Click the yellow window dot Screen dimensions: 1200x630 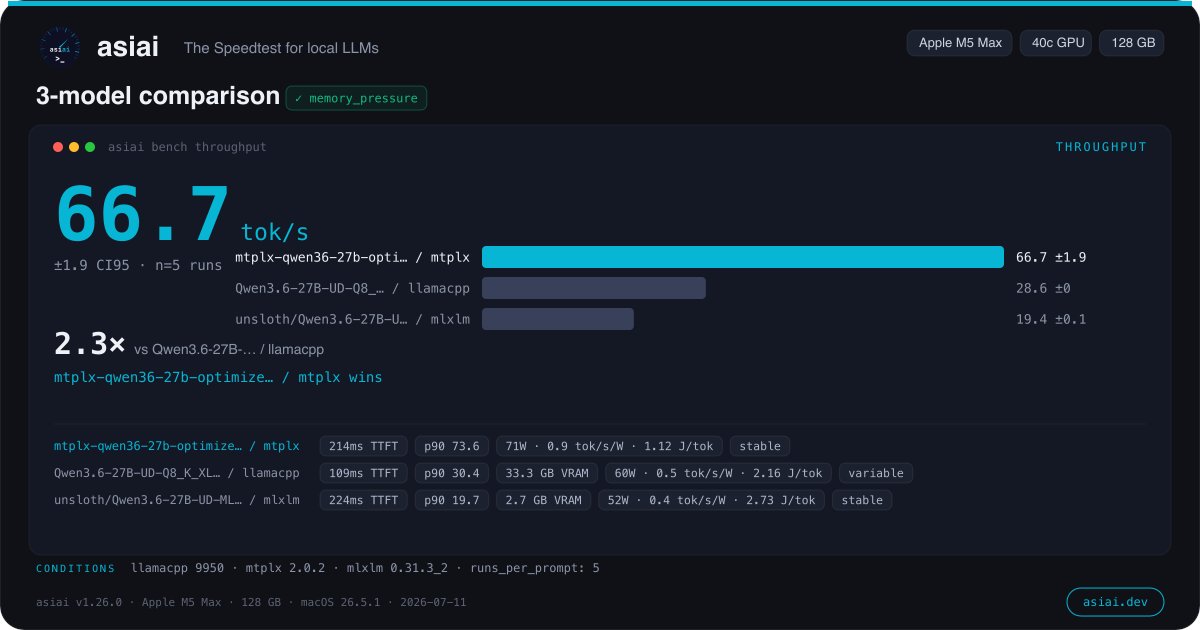[74, 147]
